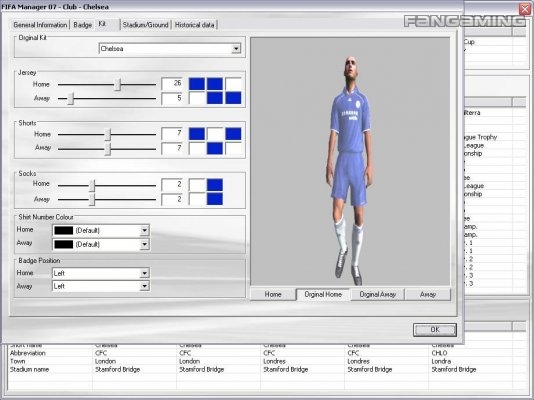Open the Home Shirt Number Colour dropdown
This screenshot has height=400, width=534.
click(x=101, y=230)
